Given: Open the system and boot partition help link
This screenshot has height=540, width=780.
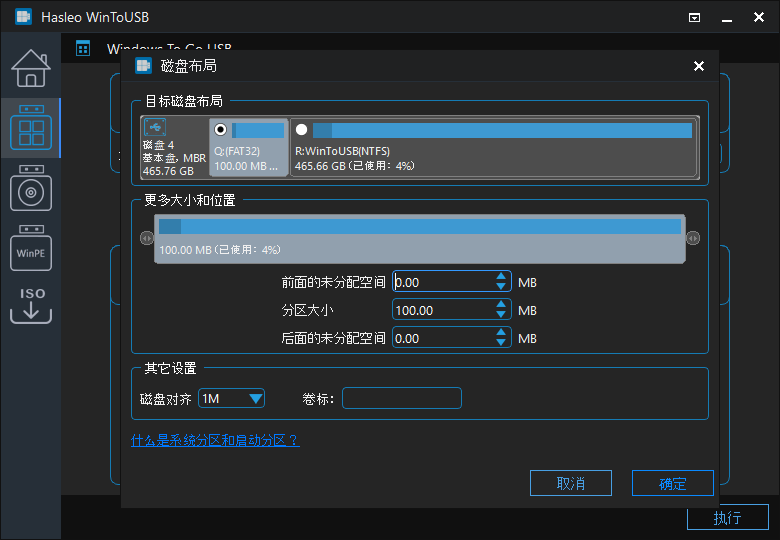Looking at the screenshot, I should coord(215,440).
